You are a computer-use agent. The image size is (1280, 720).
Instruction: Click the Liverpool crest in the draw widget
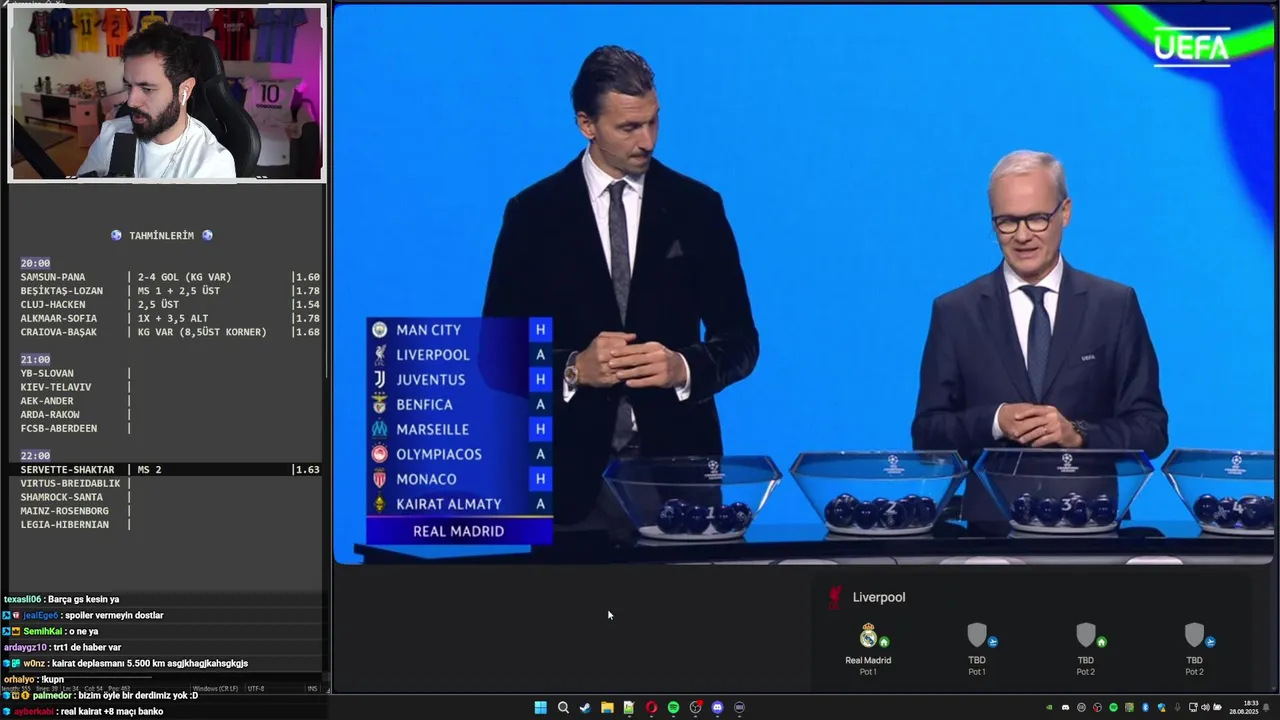pyautogui.click(x=834, y=597)
